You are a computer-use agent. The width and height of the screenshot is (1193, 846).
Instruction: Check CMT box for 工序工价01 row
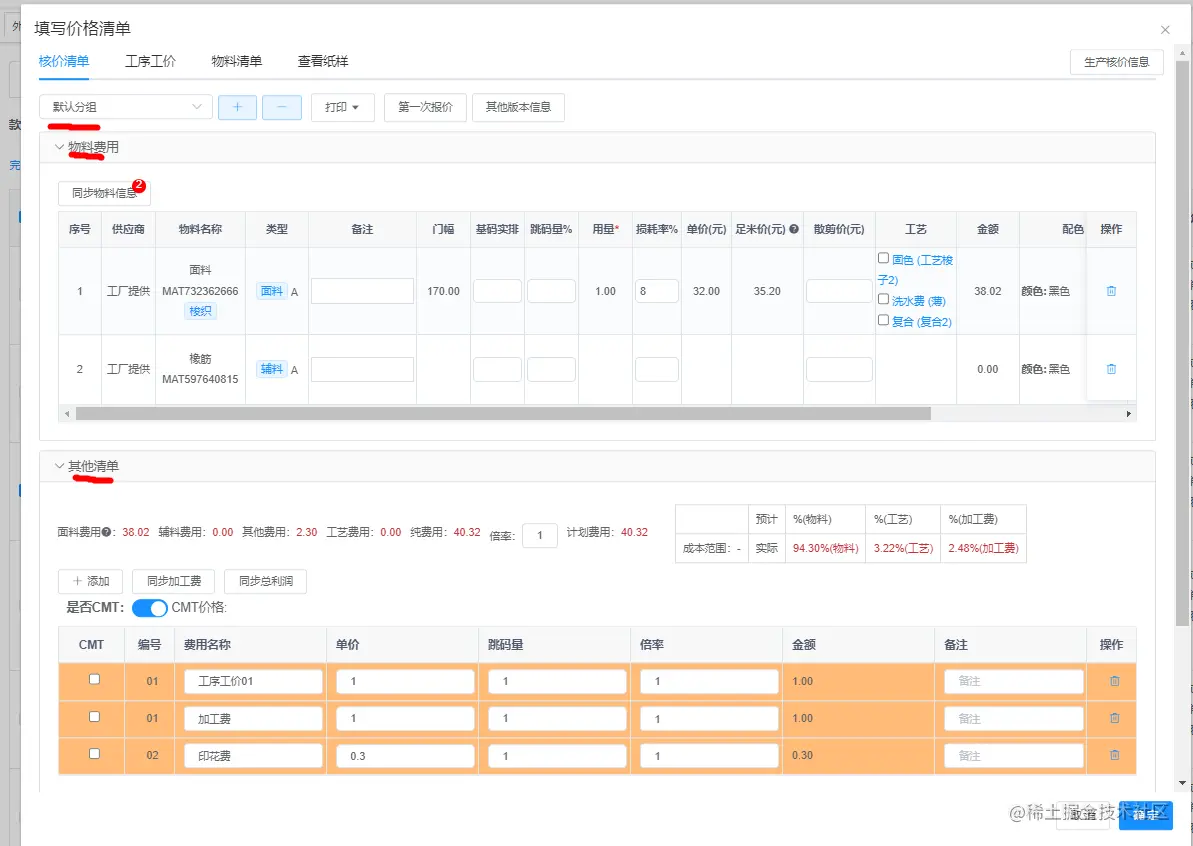coord(94,679)
